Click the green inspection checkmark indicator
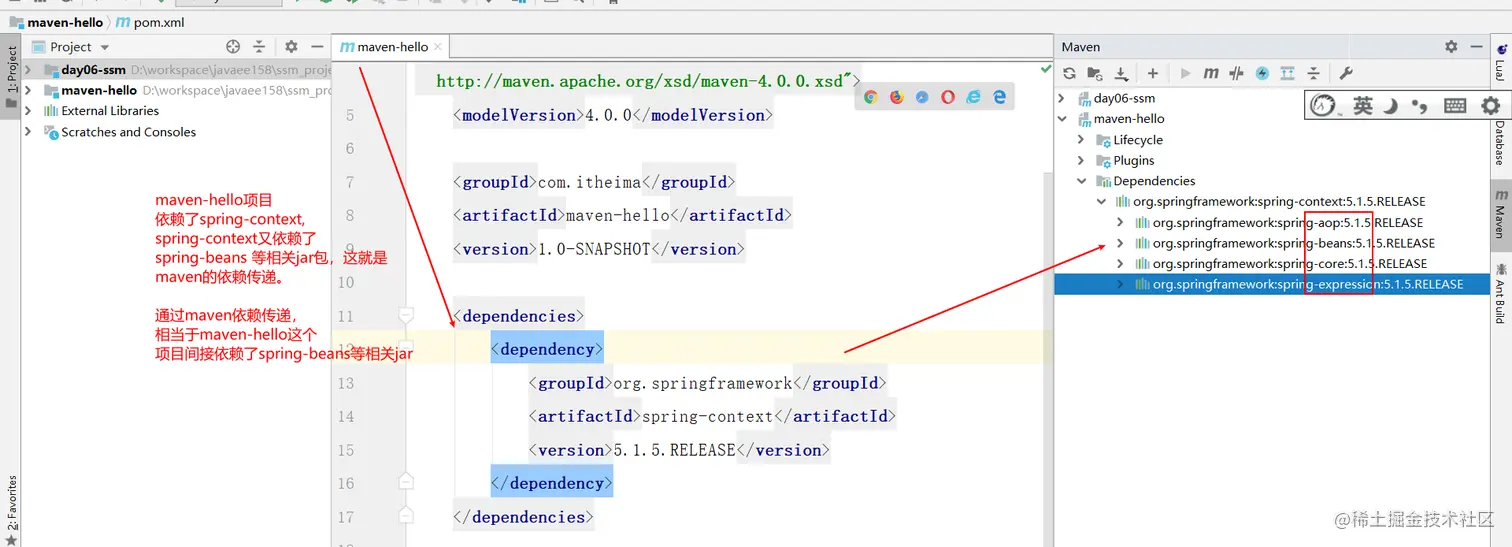Screen dimensions: 1512x547 pos(1046,69)
